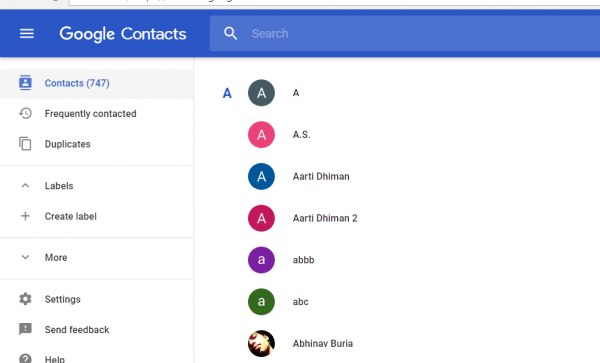Open contact named A.S.

[x=302, y=135]
